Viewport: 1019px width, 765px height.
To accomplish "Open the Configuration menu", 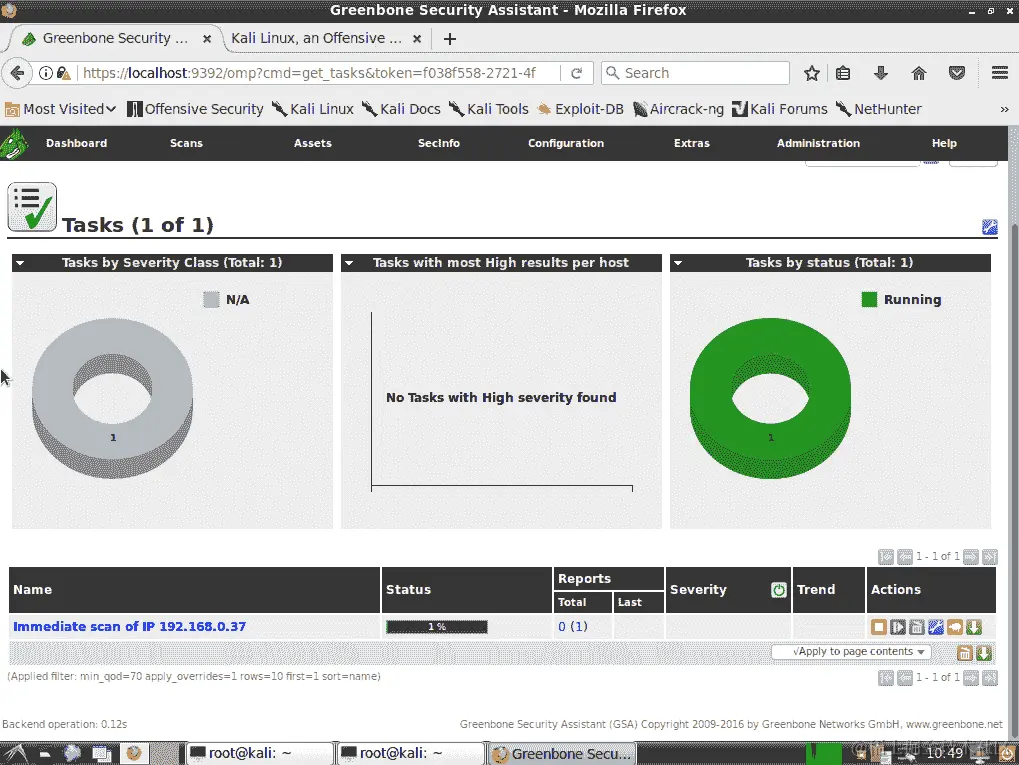I will click(566, 143).
